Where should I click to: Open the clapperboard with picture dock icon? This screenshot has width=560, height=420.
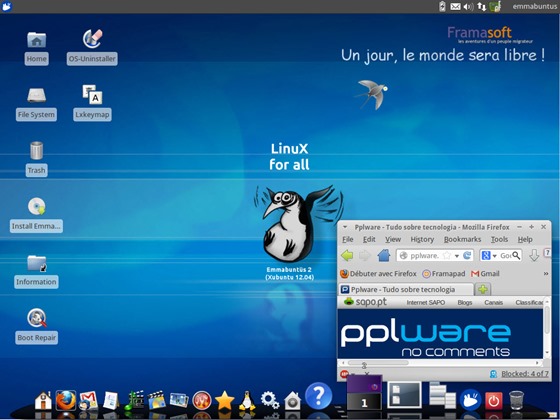[x=157, y=400]
